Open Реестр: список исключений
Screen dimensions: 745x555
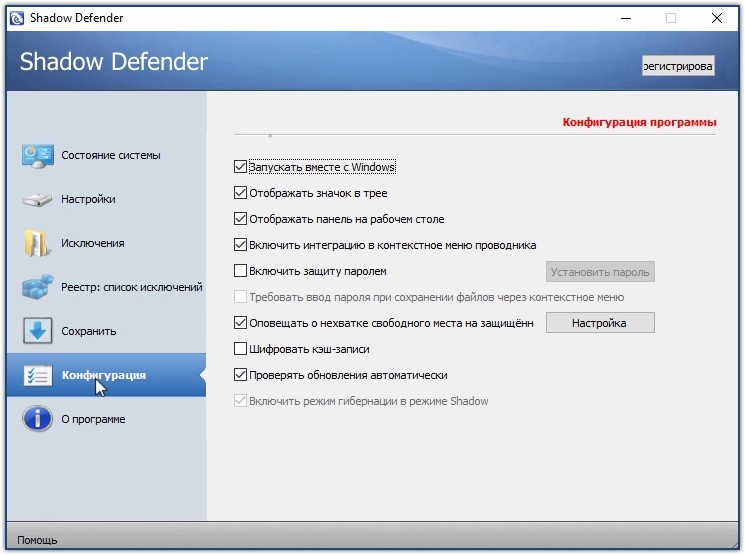tap(132, 287)
